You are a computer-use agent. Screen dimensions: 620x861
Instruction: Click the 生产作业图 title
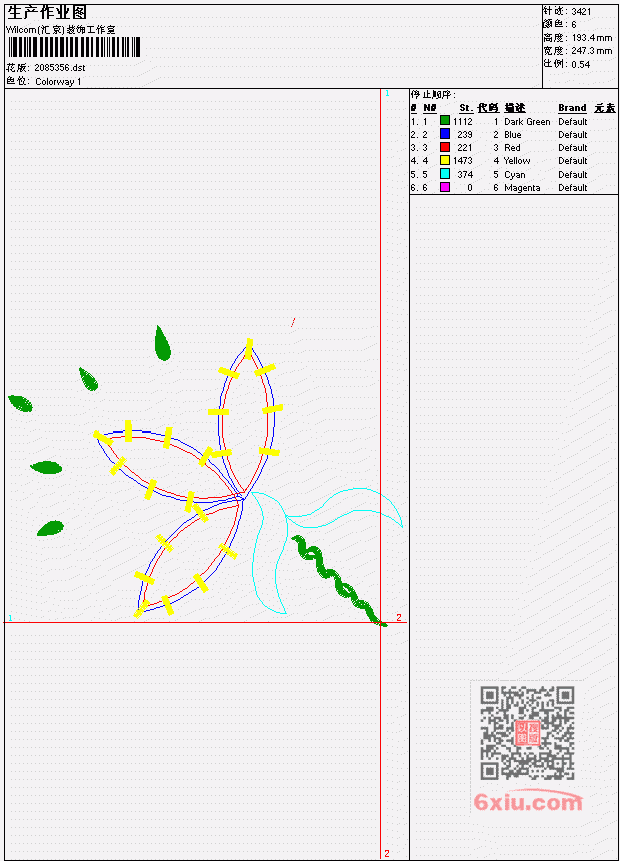point(47,13)
